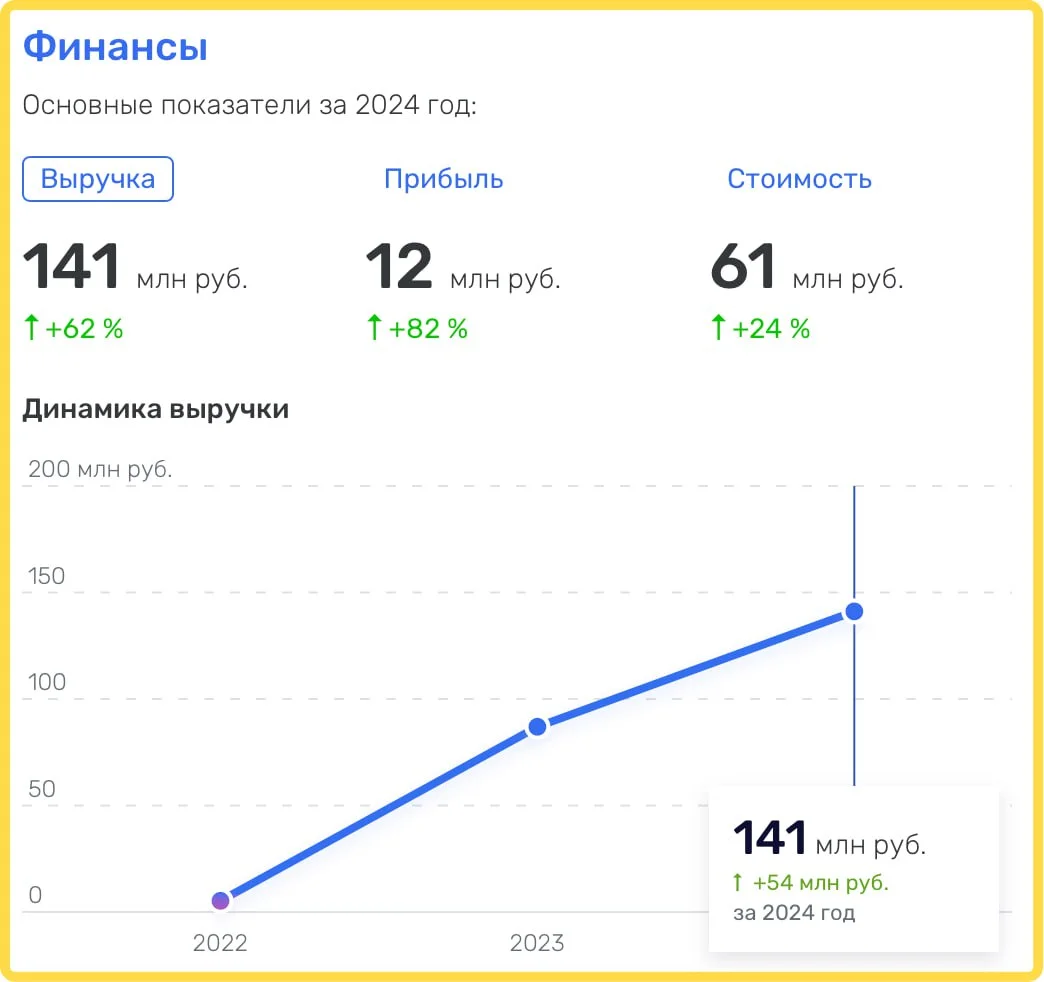
Task: Open the Финансы section heading link
Action: tap(115, 47)
